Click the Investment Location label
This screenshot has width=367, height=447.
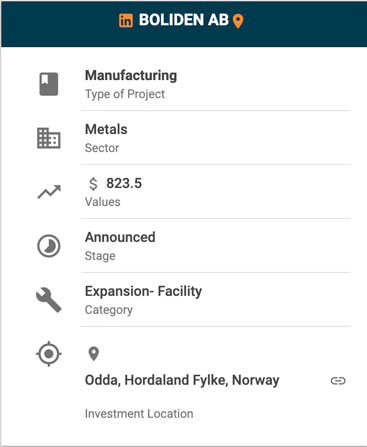pos(139,414)
